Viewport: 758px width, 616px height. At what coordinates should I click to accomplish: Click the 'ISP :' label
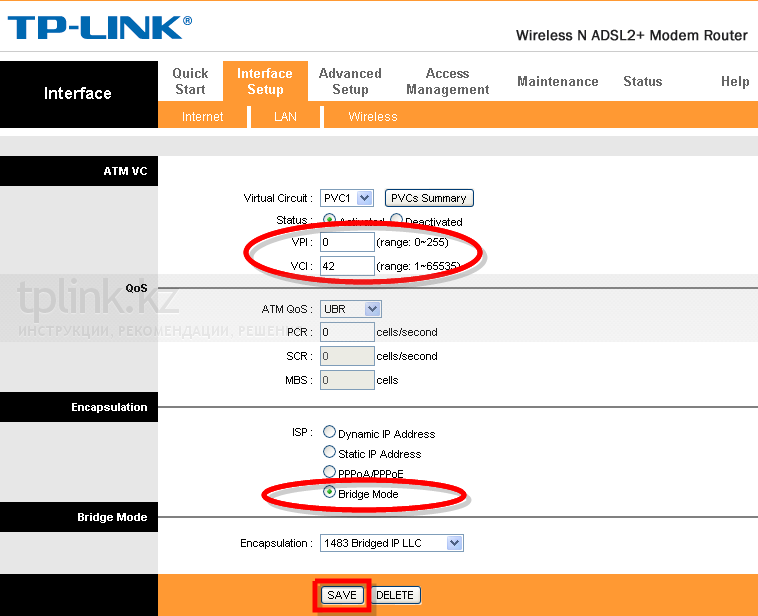pyautogui.click(x=303, y=432)
